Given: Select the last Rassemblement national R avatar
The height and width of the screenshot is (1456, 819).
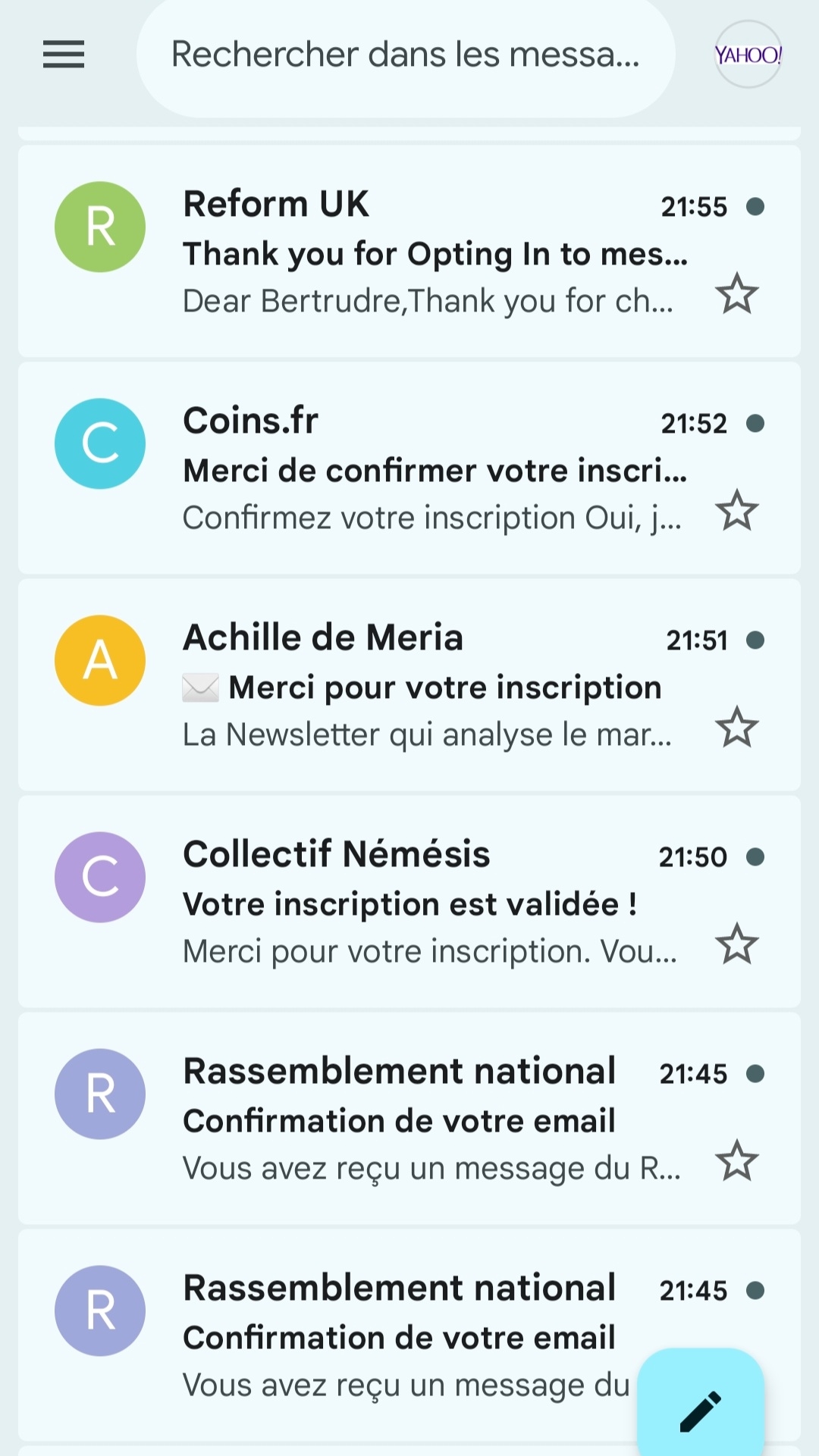Looking at the screenshot, I should click(x=100, y=1310).
